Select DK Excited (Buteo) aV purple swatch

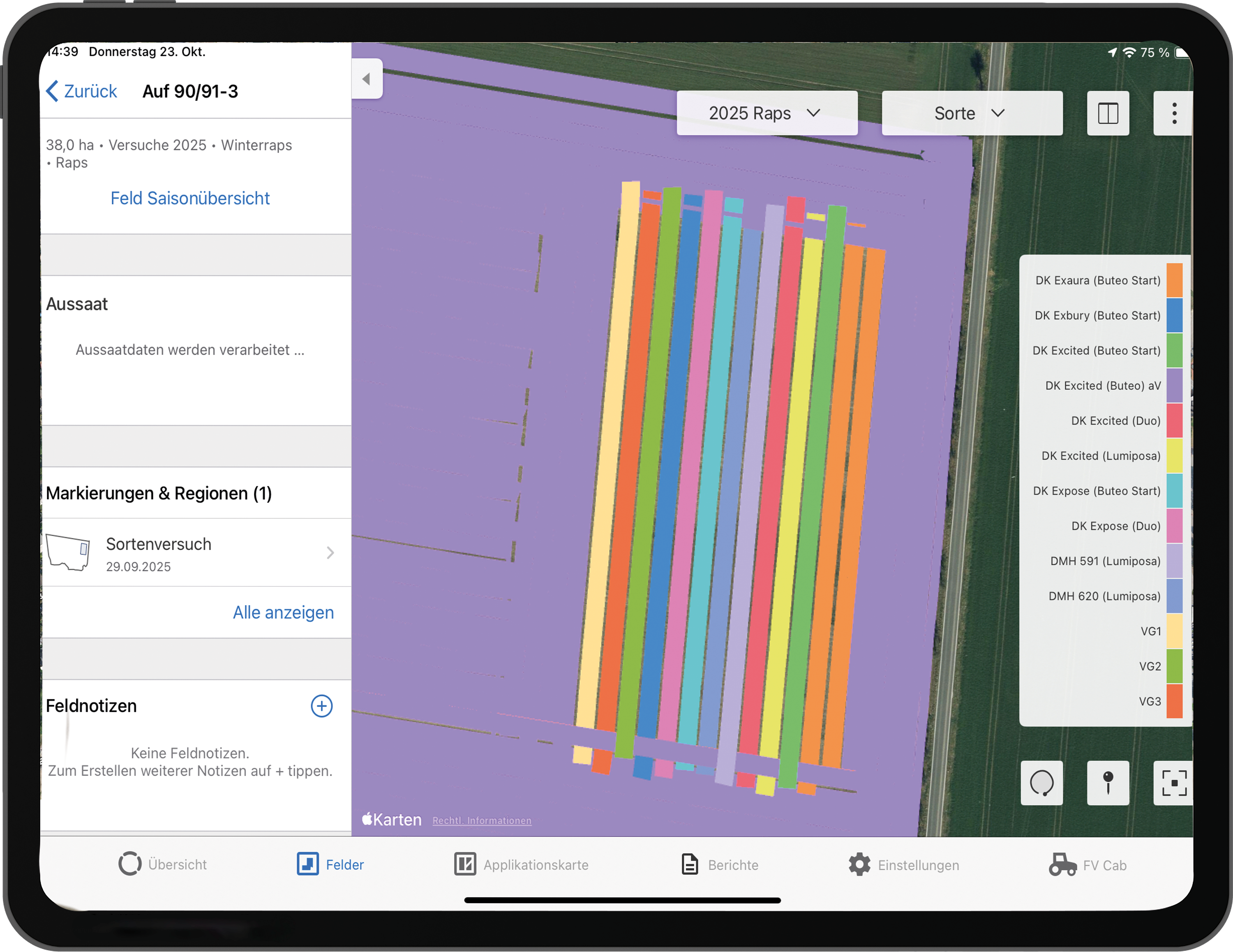[1174, 385]
